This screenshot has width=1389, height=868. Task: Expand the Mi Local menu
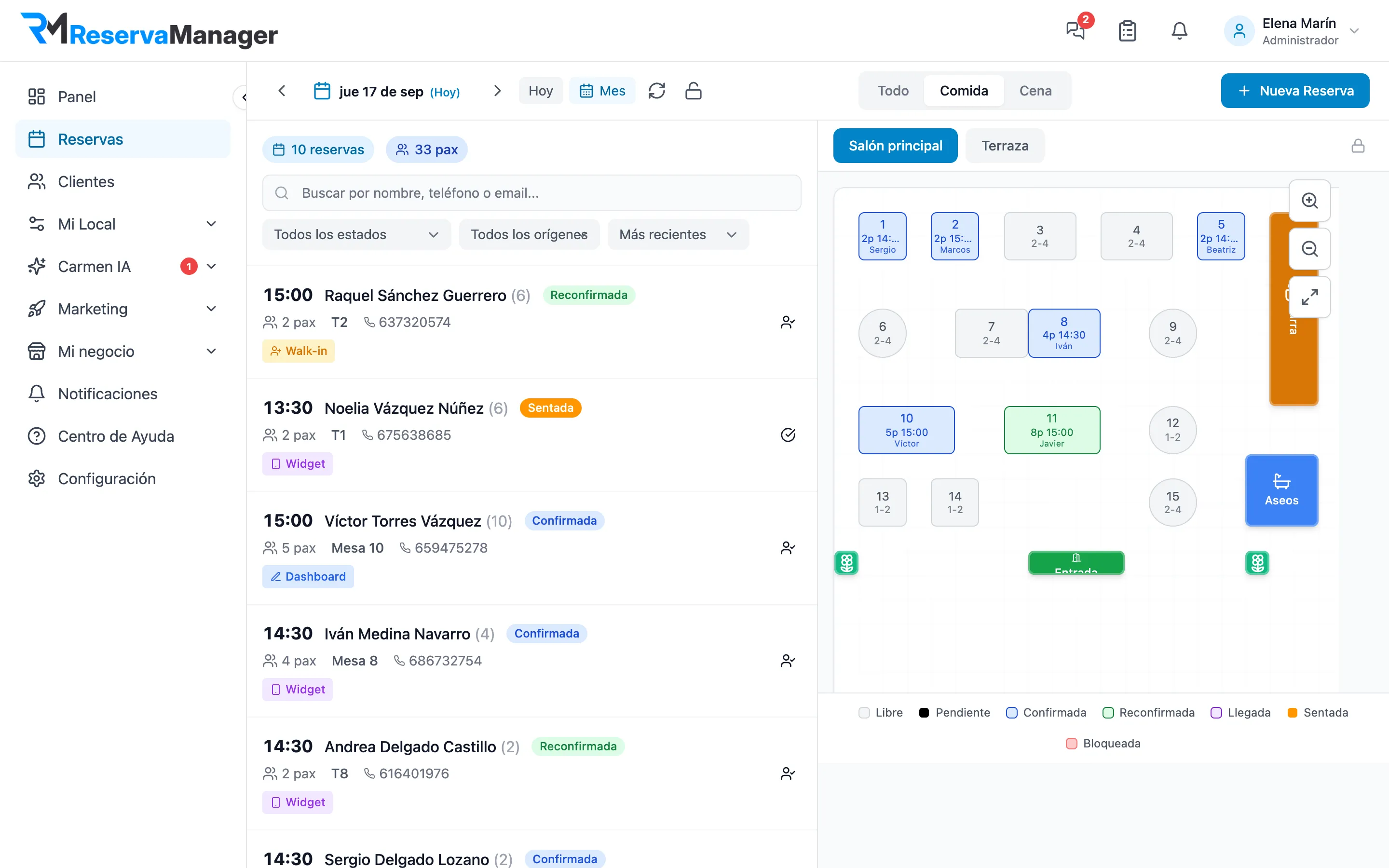tap(123, 224)
